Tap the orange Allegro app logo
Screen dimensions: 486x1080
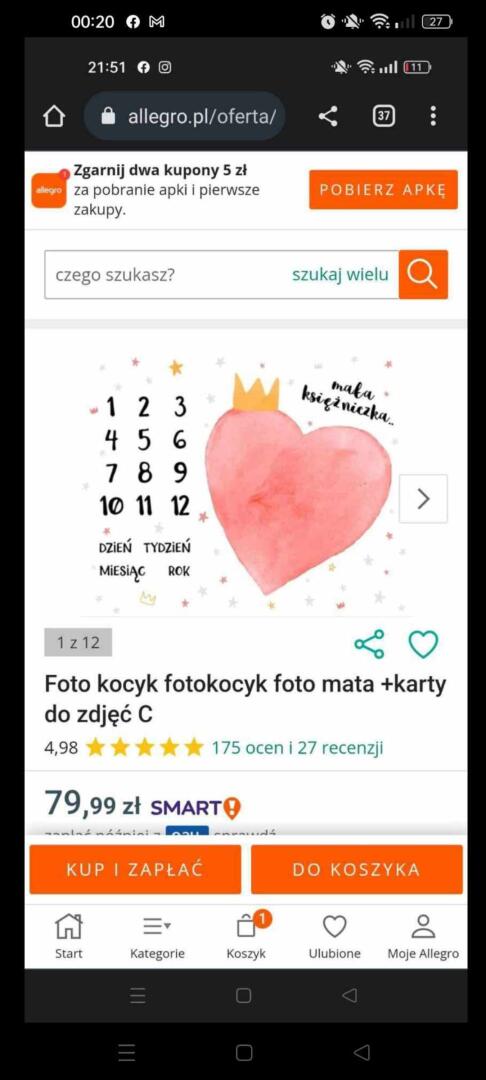tap(50, 189)
